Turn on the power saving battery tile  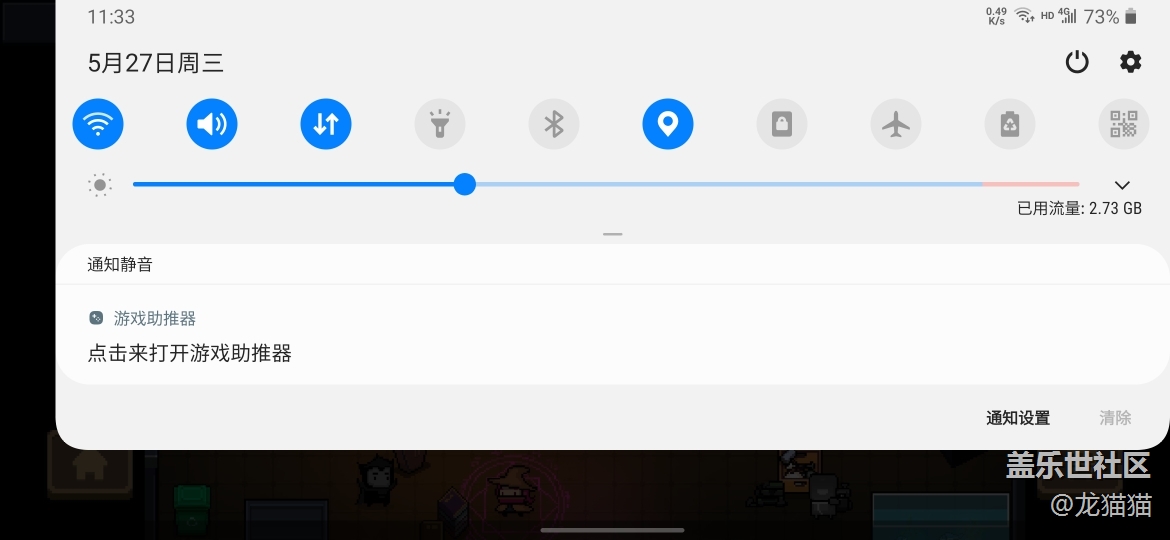(1010, 124)
